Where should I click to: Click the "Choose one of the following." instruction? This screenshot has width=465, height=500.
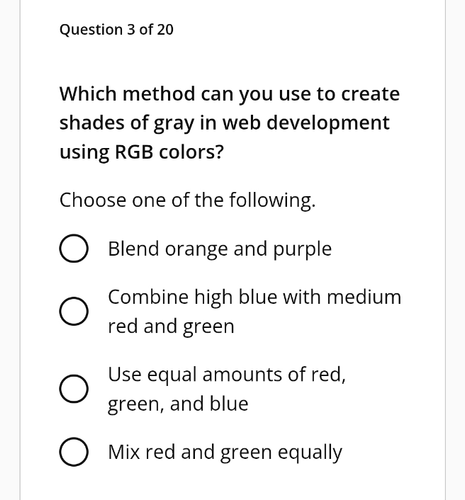(x=187, y=201)
